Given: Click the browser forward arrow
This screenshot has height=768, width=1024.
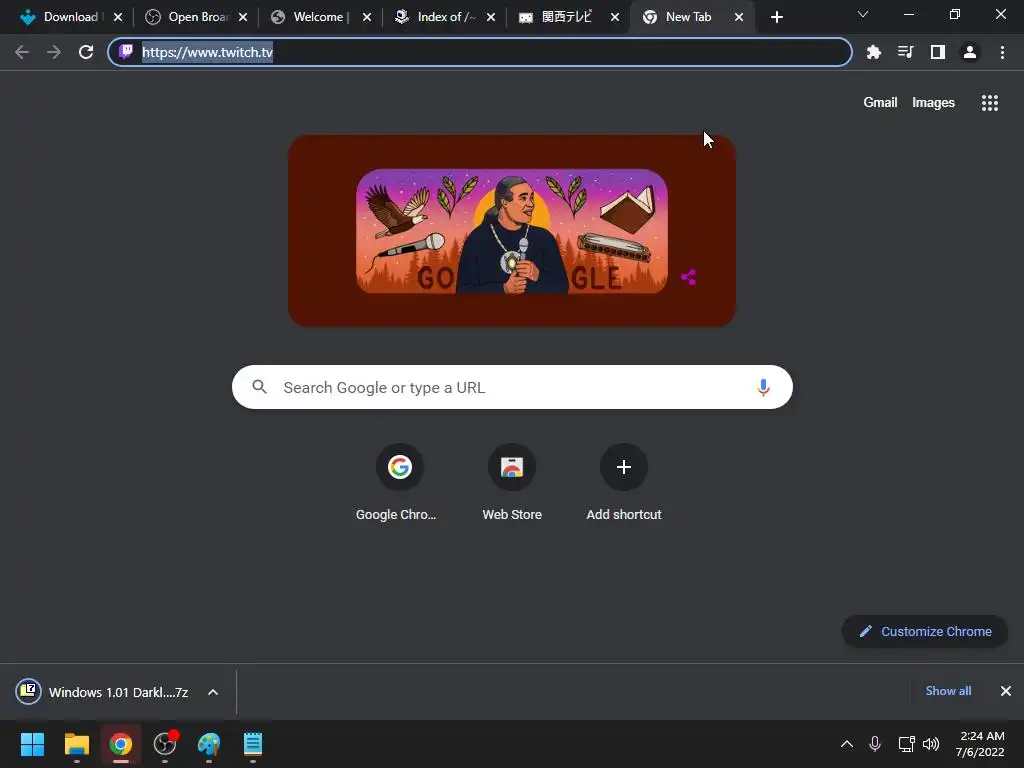Looking at the screenshot, I should click(x=54, y=52).
